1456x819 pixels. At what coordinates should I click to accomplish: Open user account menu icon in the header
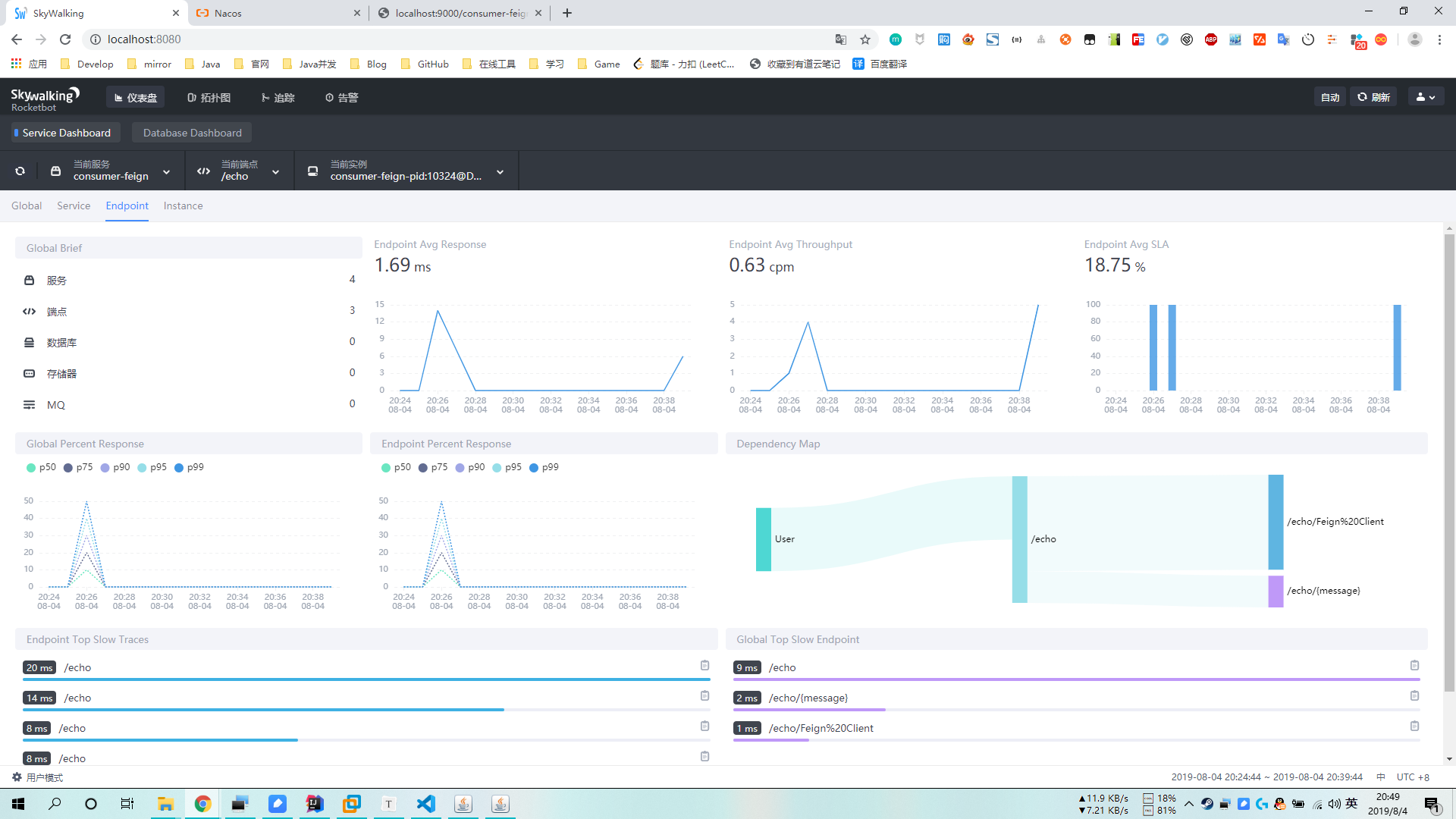1426,97
